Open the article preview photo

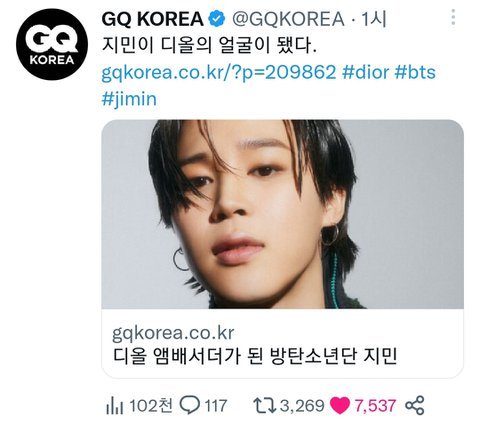[x=282, y=214]
